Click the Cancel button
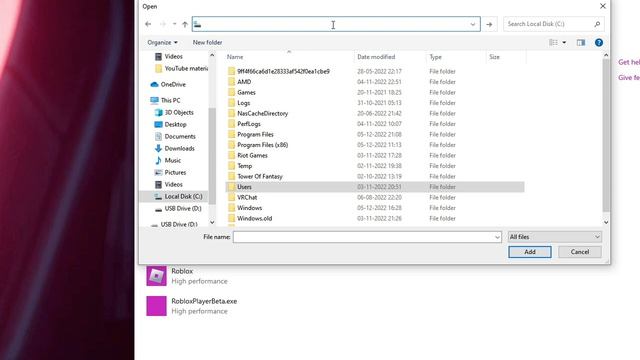Viewport: 640px width, 360px height. point(580,252)
